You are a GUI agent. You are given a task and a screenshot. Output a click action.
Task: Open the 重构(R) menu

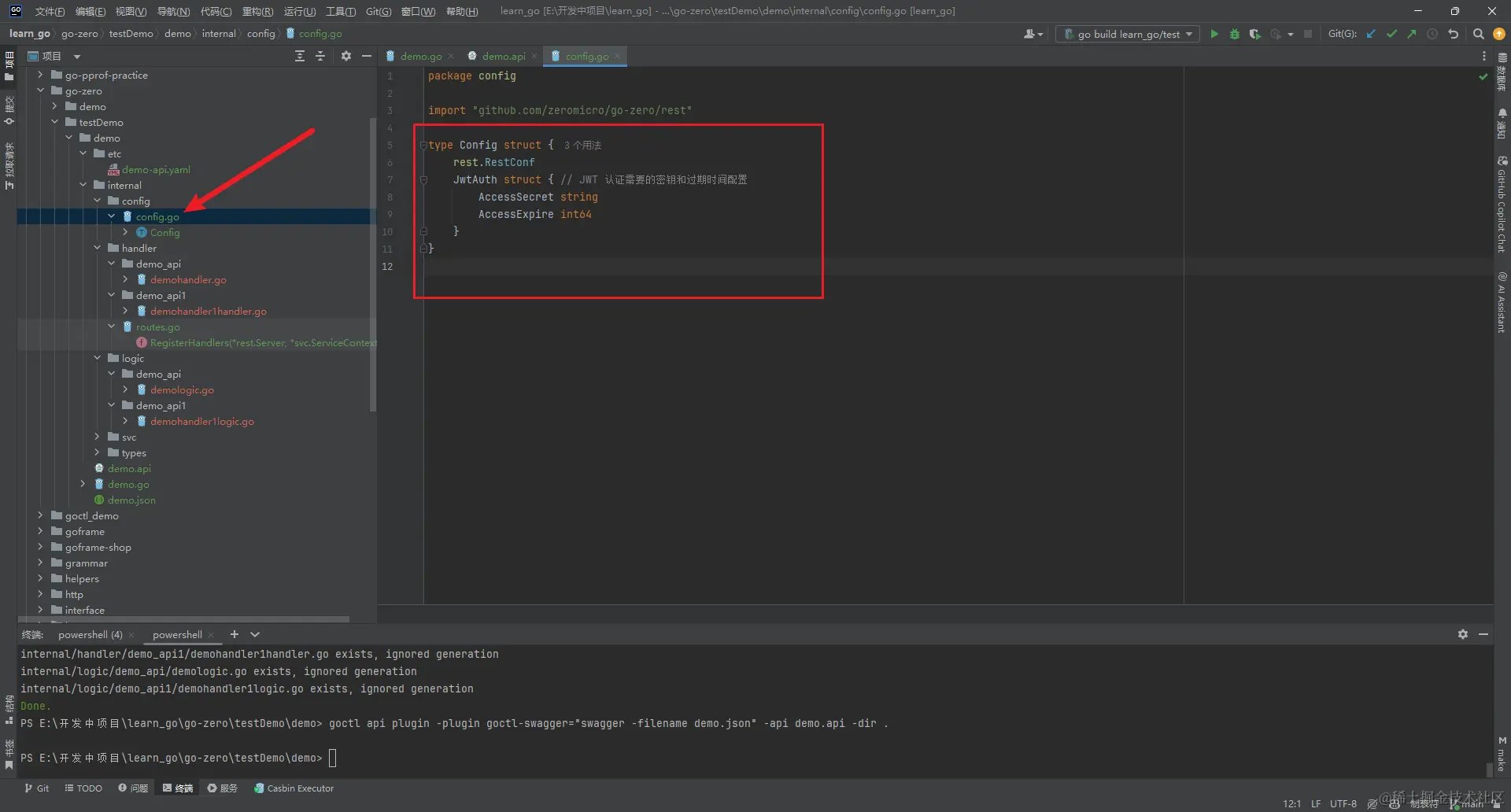(257, 11)
